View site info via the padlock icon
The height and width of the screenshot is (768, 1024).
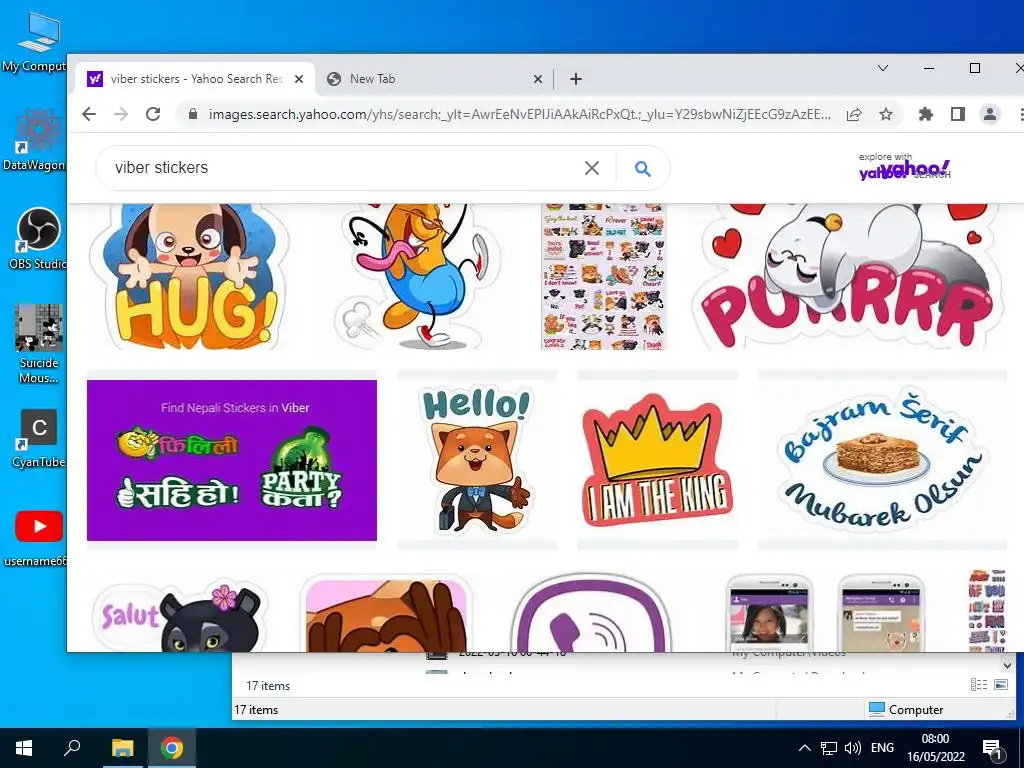click(x=193, y=114)
